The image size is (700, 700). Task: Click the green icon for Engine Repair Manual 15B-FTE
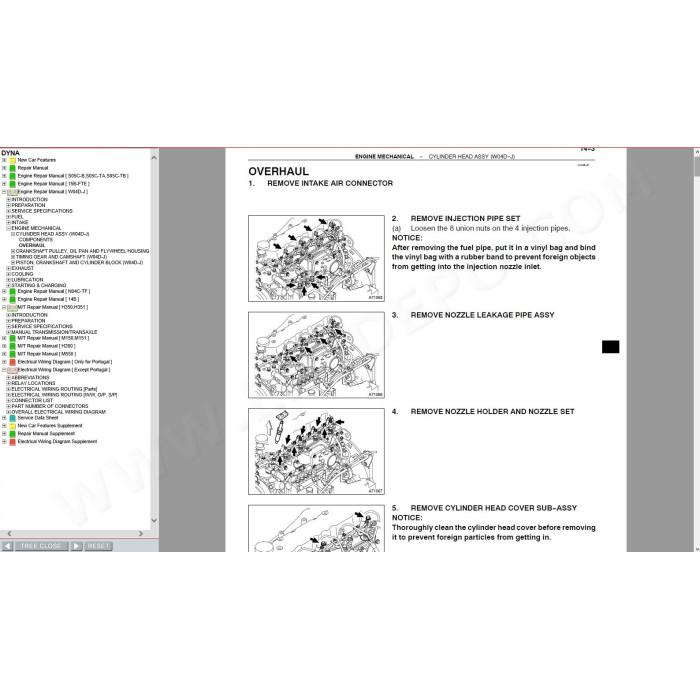pyautogui.click(x=12, y=184)
